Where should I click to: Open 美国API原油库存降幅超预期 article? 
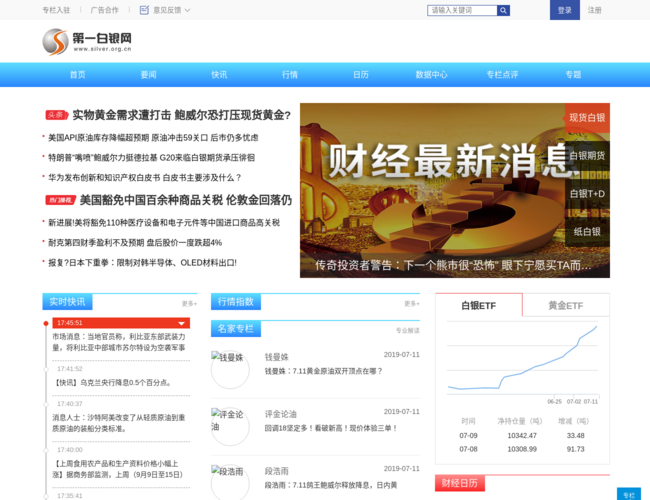coord(153,138)
